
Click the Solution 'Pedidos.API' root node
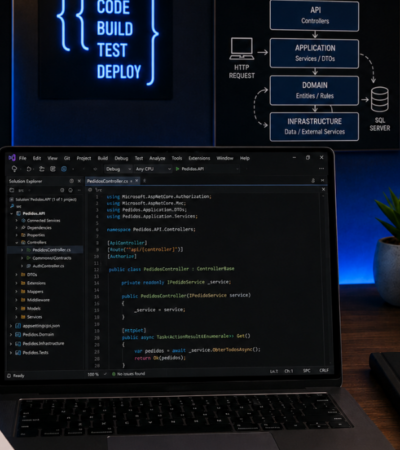click(x=43, y=199)
